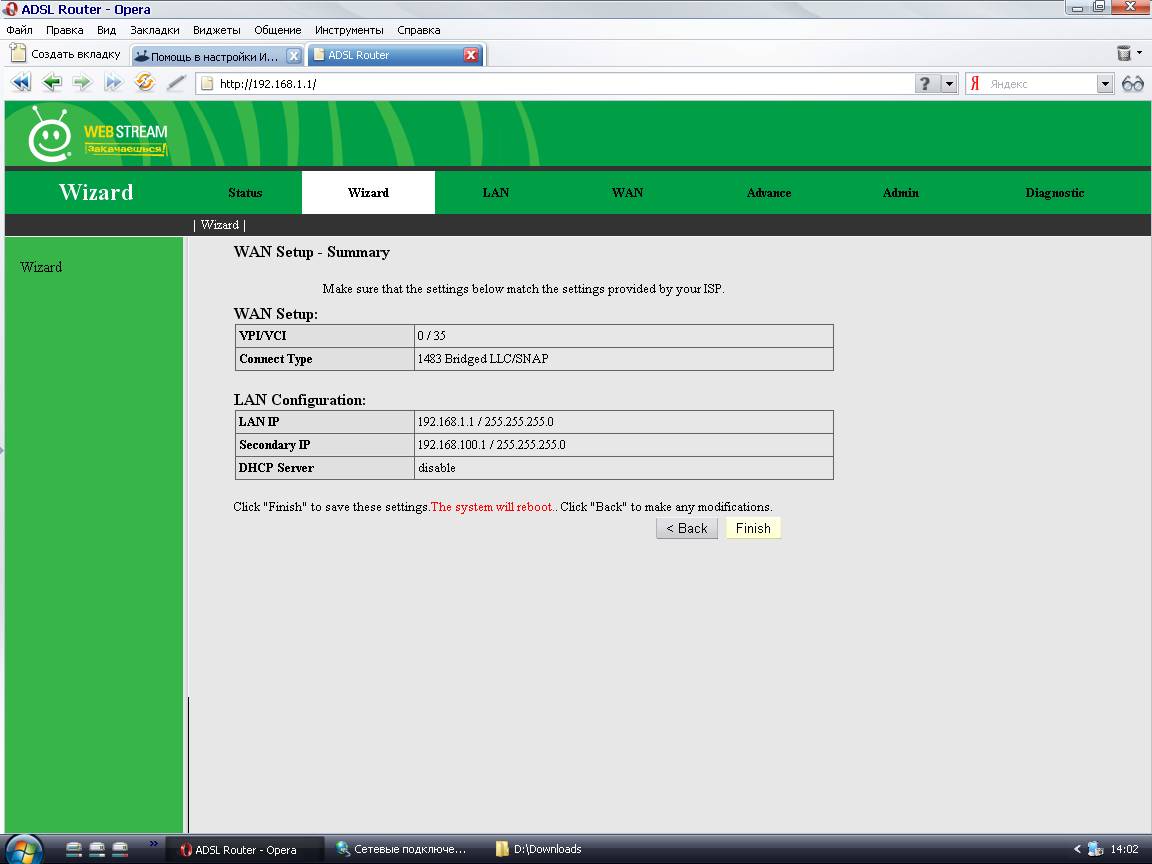Reload the page using the refresh icon
The height and width of the screenshot is (864, 1152).
145,83
